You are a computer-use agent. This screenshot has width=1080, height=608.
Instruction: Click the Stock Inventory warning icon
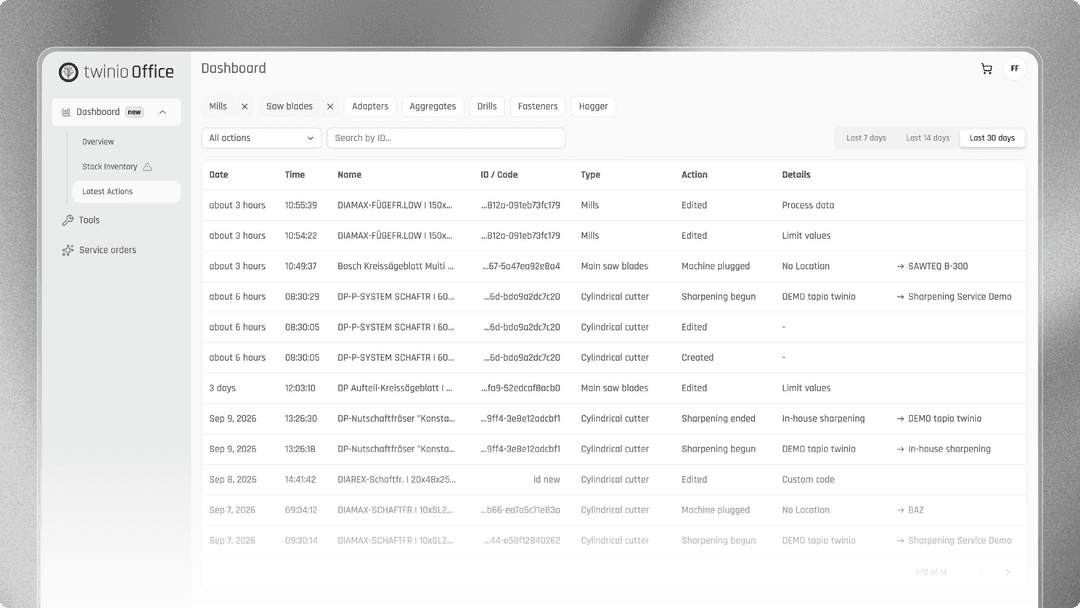coord(147,167)
